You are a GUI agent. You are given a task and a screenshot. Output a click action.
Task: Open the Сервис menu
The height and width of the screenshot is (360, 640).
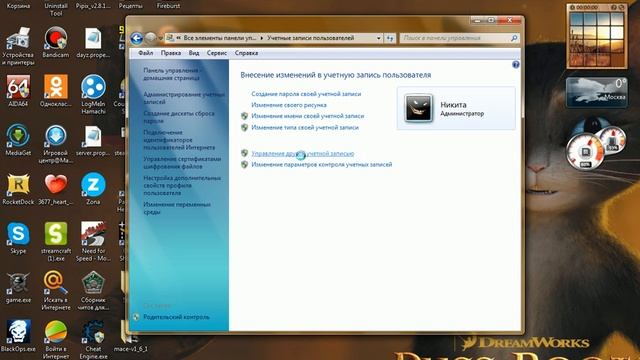(217, 53)
